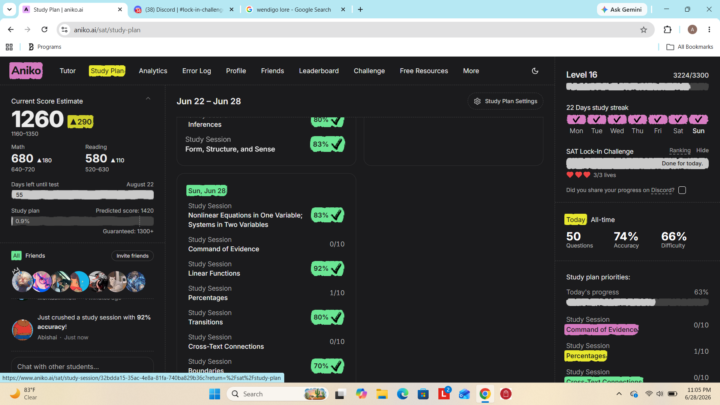The height and width of the screenshot is (405, 720).
Task: Bookmark this page with the star icon
Action: click(643, 30)
